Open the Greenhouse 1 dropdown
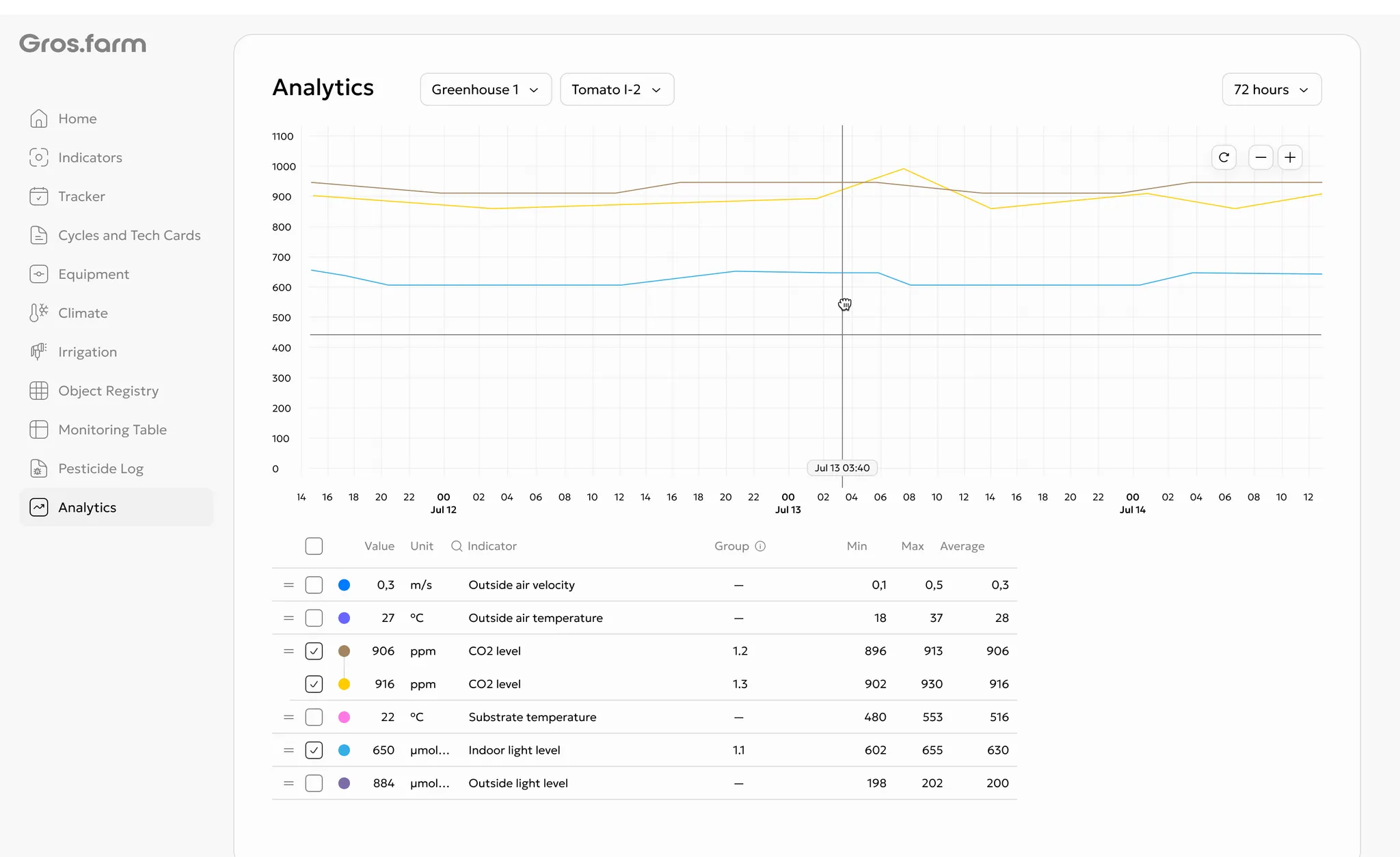This screenshot has height=857, width=1400. (486, 90)
